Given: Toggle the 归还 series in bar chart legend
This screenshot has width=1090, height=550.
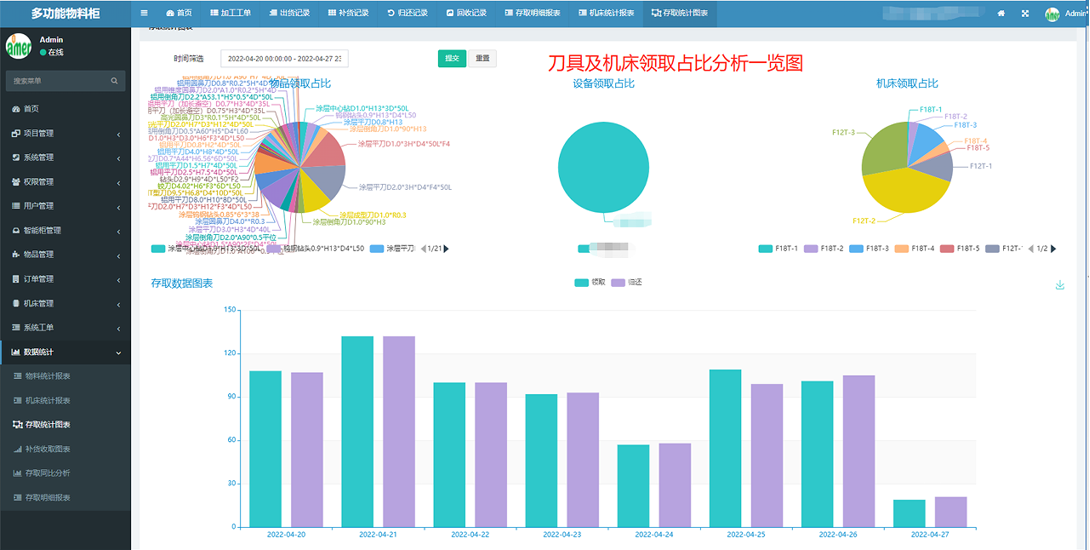Looking at the screenshot, I should click(626, 283).
